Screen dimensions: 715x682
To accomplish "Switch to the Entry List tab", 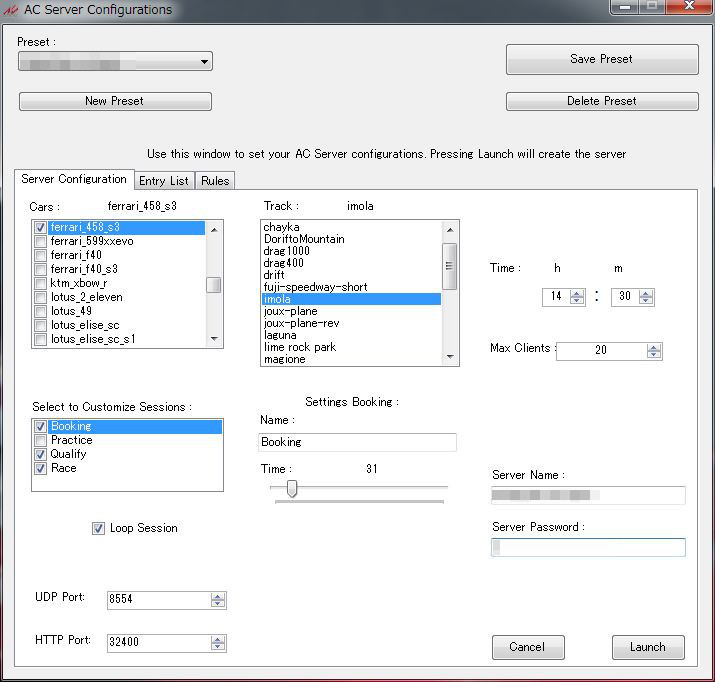I will pyautogui.click(x=164, y=181).
